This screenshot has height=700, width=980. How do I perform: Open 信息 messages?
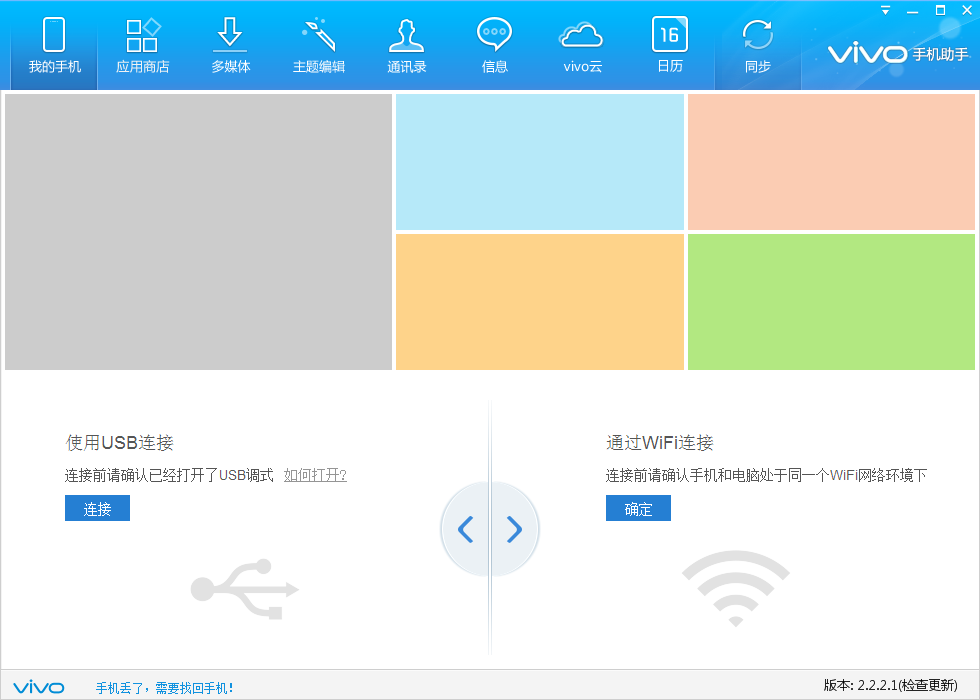click(494, 46)
